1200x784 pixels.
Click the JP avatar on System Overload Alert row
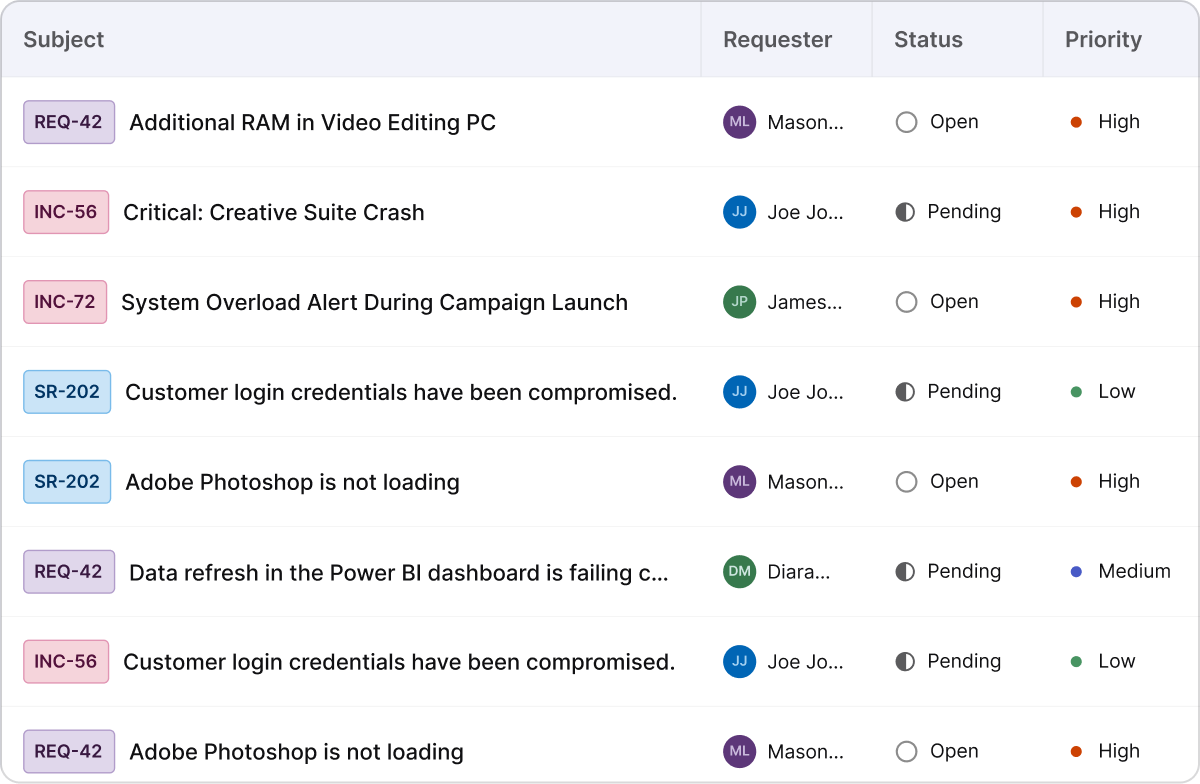pyautogui.click(x=739, y=302)
